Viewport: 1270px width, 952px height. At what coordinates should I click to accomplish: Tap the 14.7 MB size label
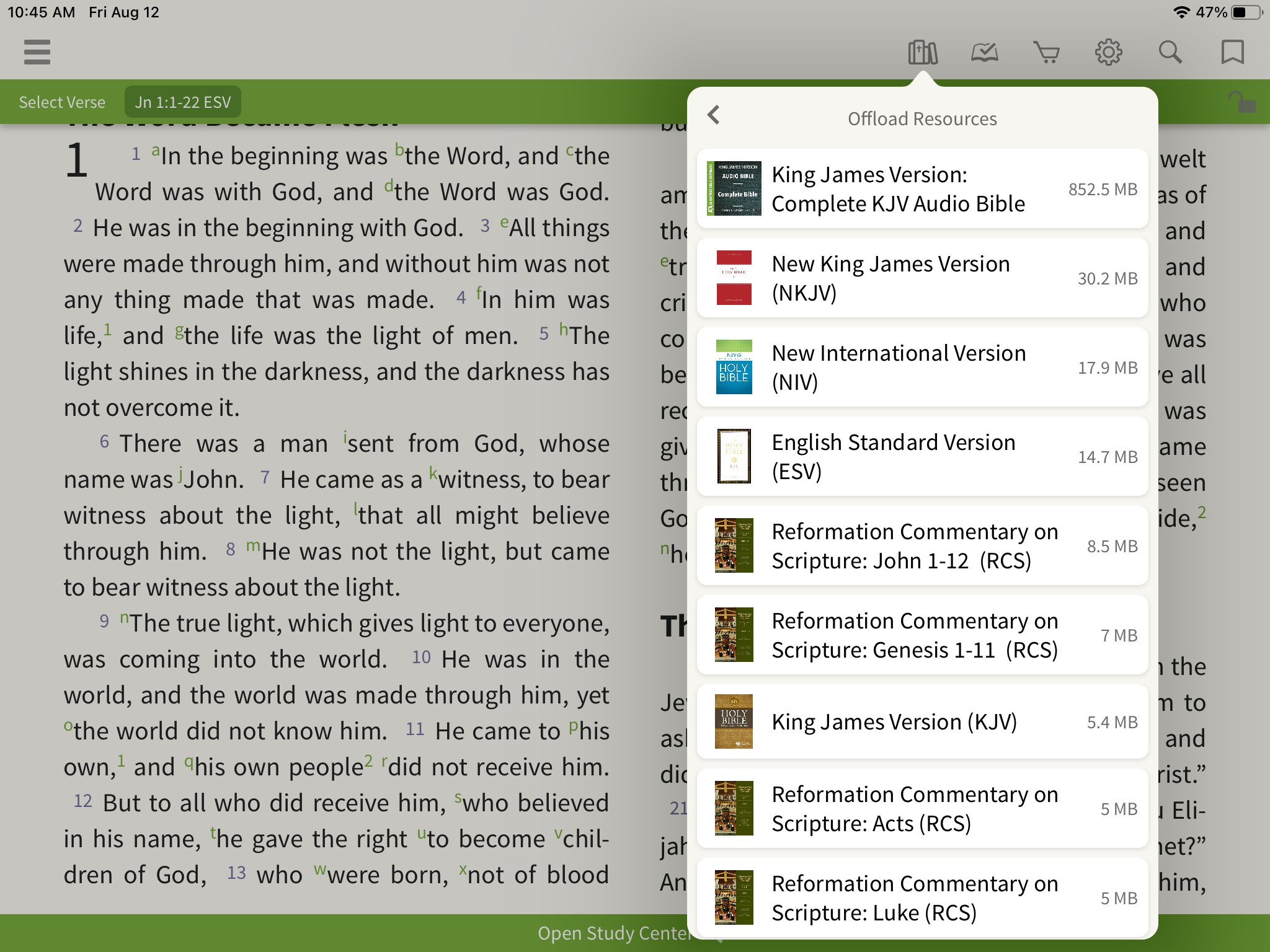coord(1108,457)
